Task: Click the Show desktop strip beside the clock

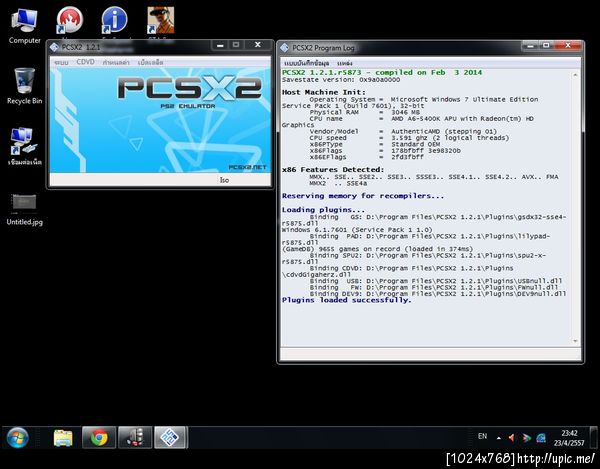Action: tap(594, 437)
